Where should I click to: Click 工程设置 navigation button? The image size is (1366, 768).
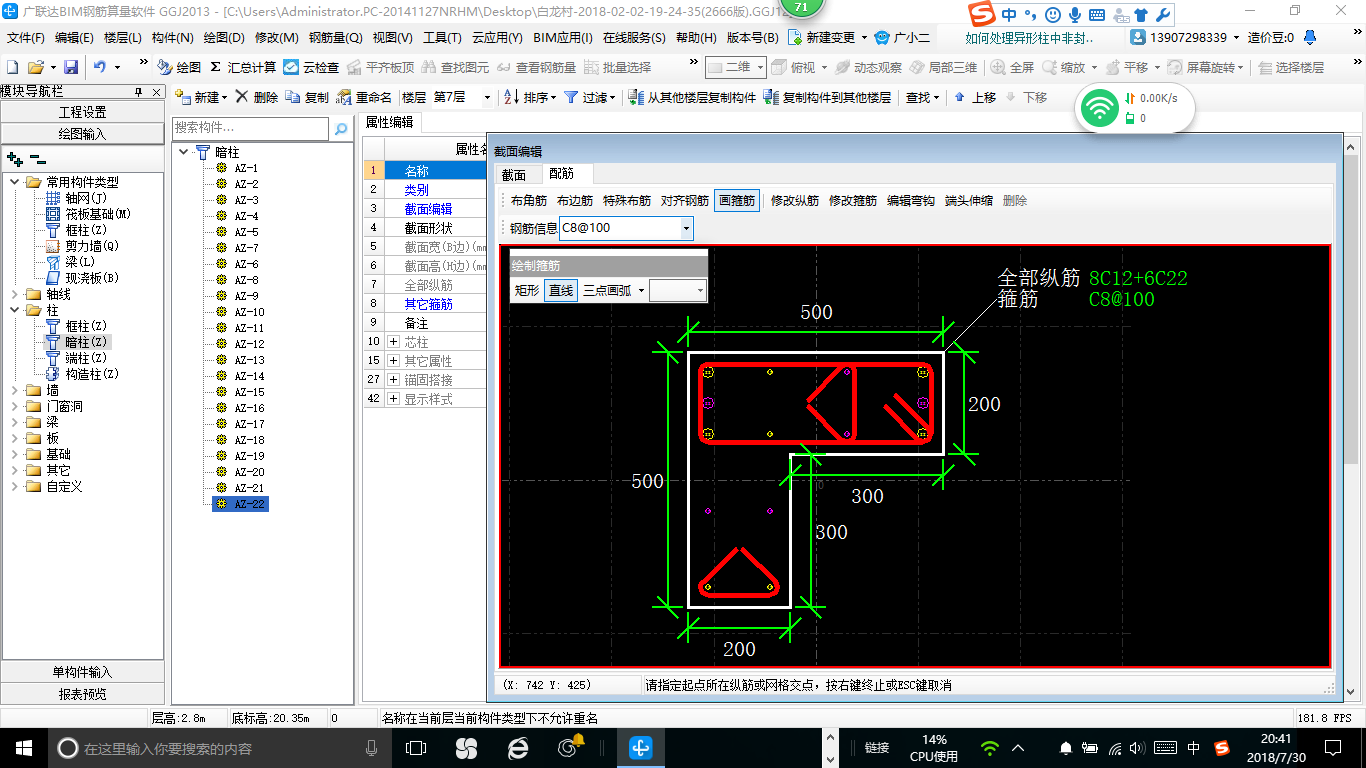(83, 112)
